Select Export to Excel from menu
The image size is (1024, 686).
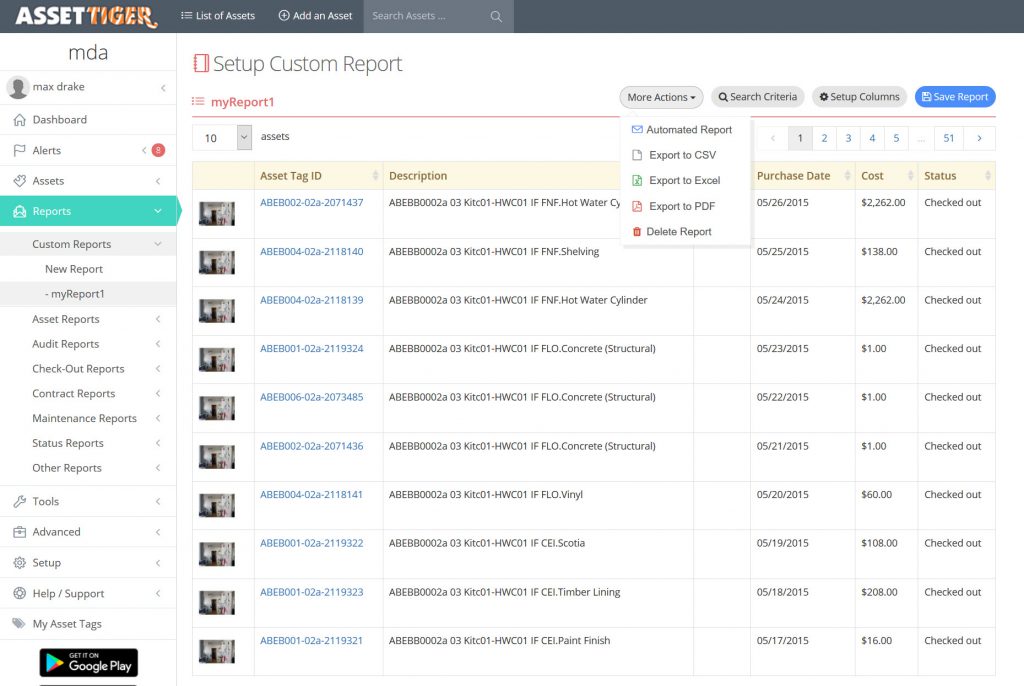pos(684,181)
